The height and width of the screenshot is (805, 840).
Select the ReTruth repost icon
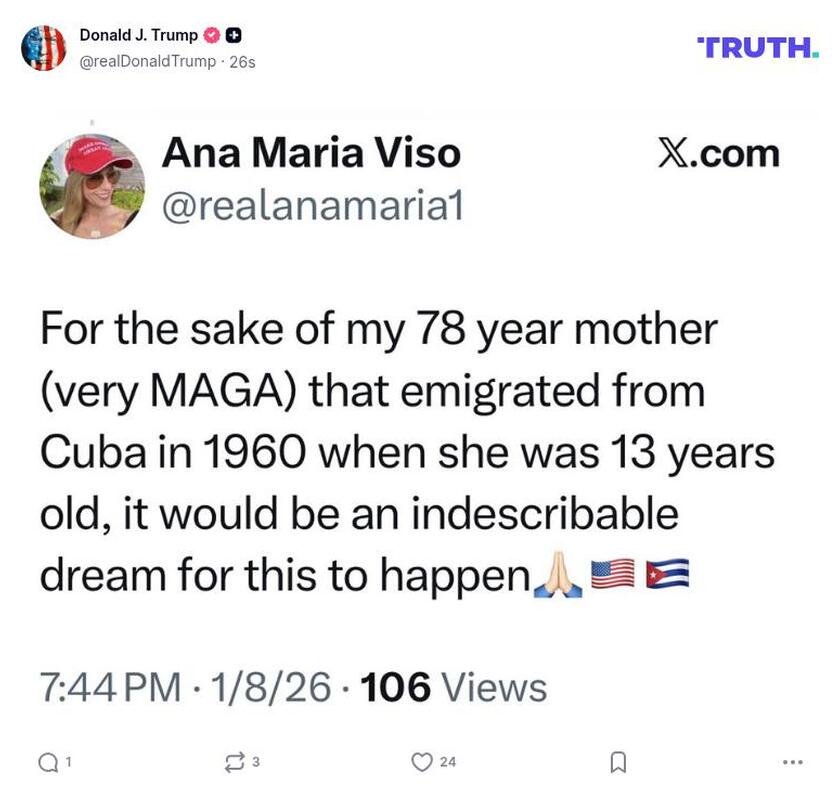[x=235, y=762]
